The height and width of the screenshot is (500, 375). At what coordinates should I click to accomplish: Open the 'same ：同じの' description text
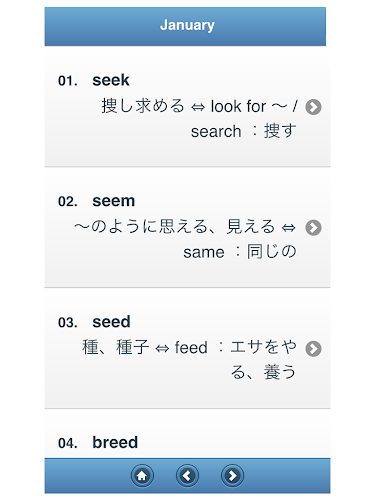240,252
